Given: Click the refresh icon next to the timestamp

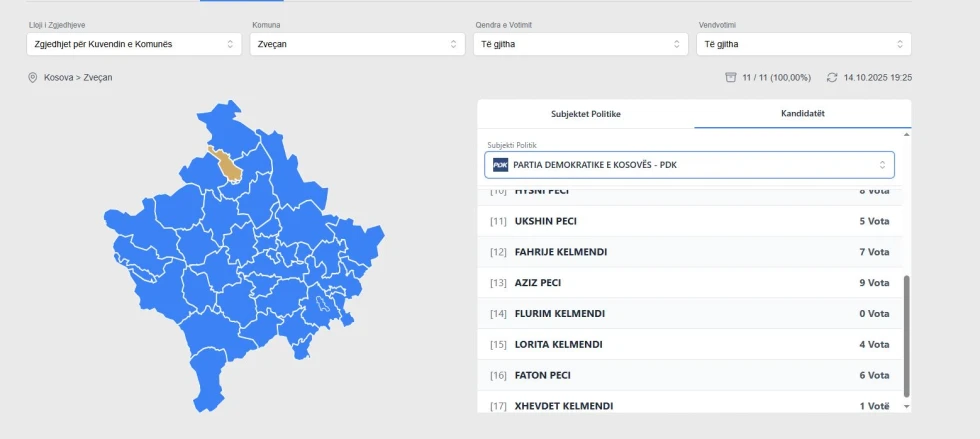Looking at the screenshot, I should click(x=831, y=77).
